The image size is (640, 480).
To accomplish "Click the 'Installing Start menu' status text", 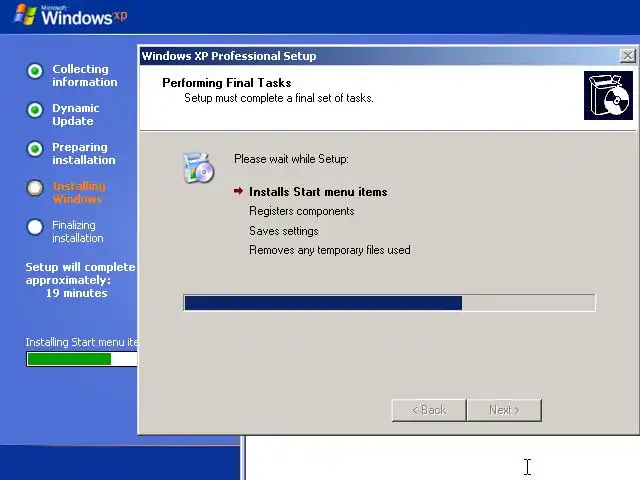I will pos(82,342).
